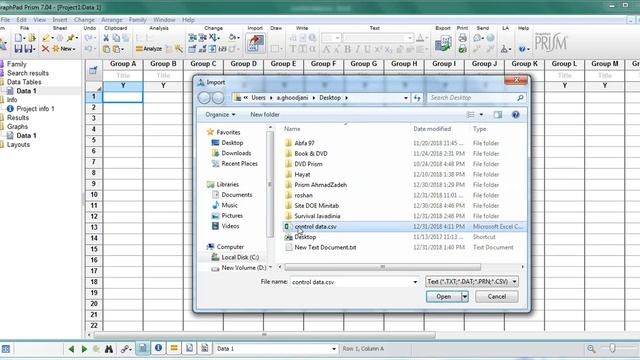Click the Print icon in toolbar
This screenshot has height=360, width=640.
click(462, 38)
